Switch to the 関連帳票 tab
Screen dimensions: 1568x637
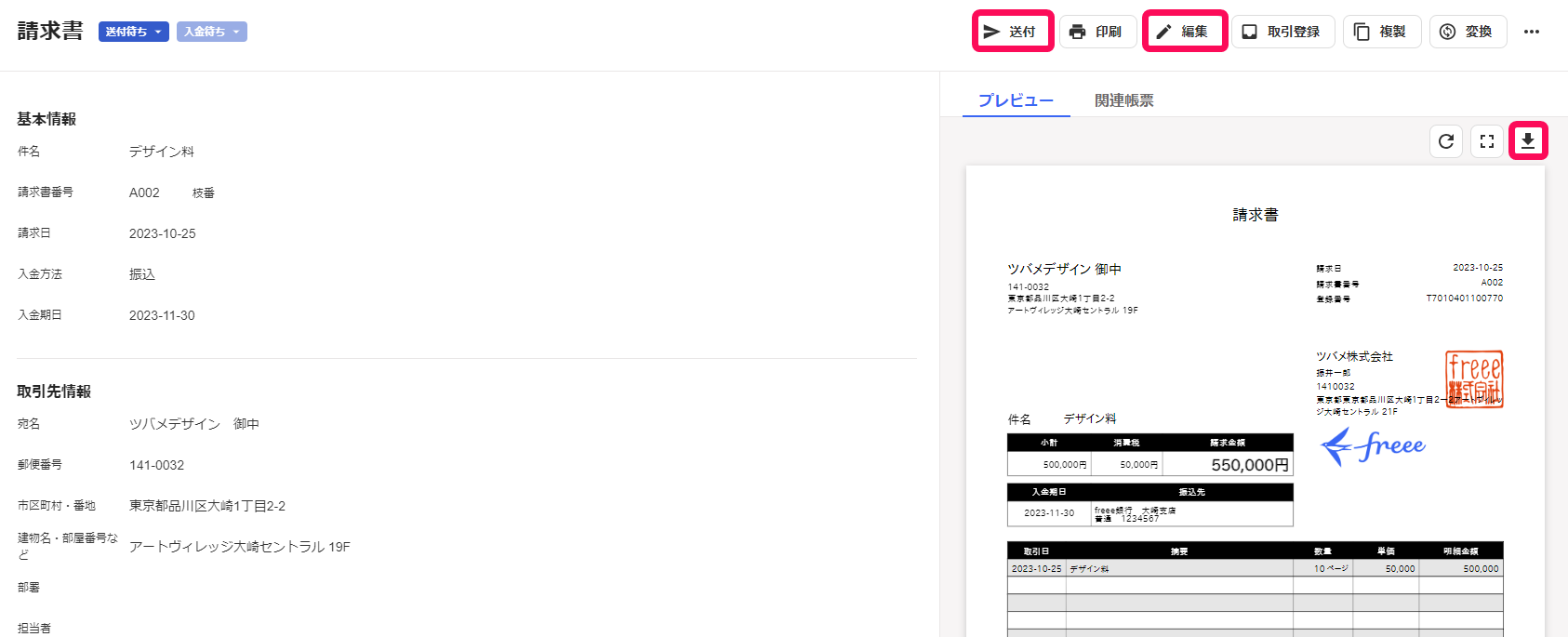pos(1124,100)
